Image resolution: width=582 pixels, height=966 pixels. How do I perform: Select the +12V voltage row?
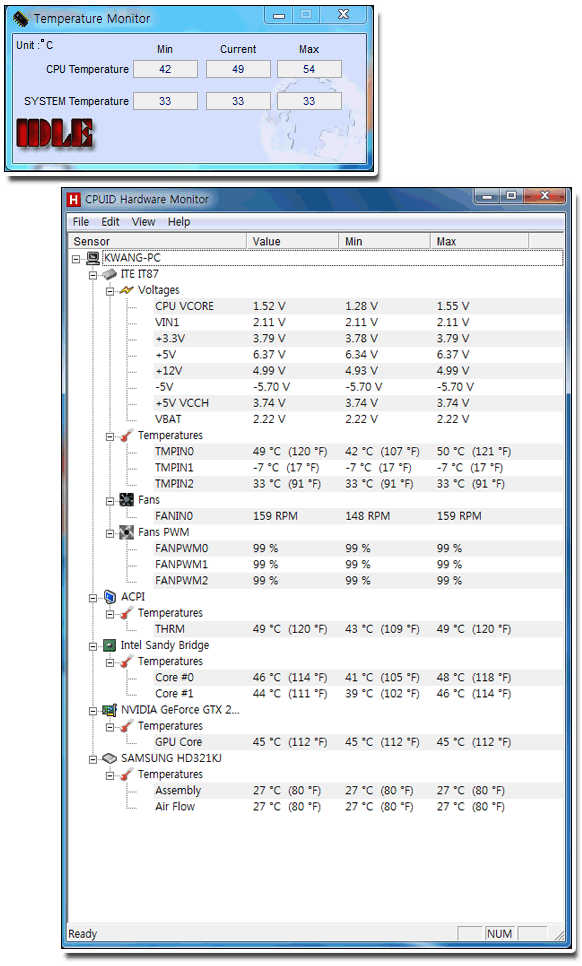coord(358,371)
